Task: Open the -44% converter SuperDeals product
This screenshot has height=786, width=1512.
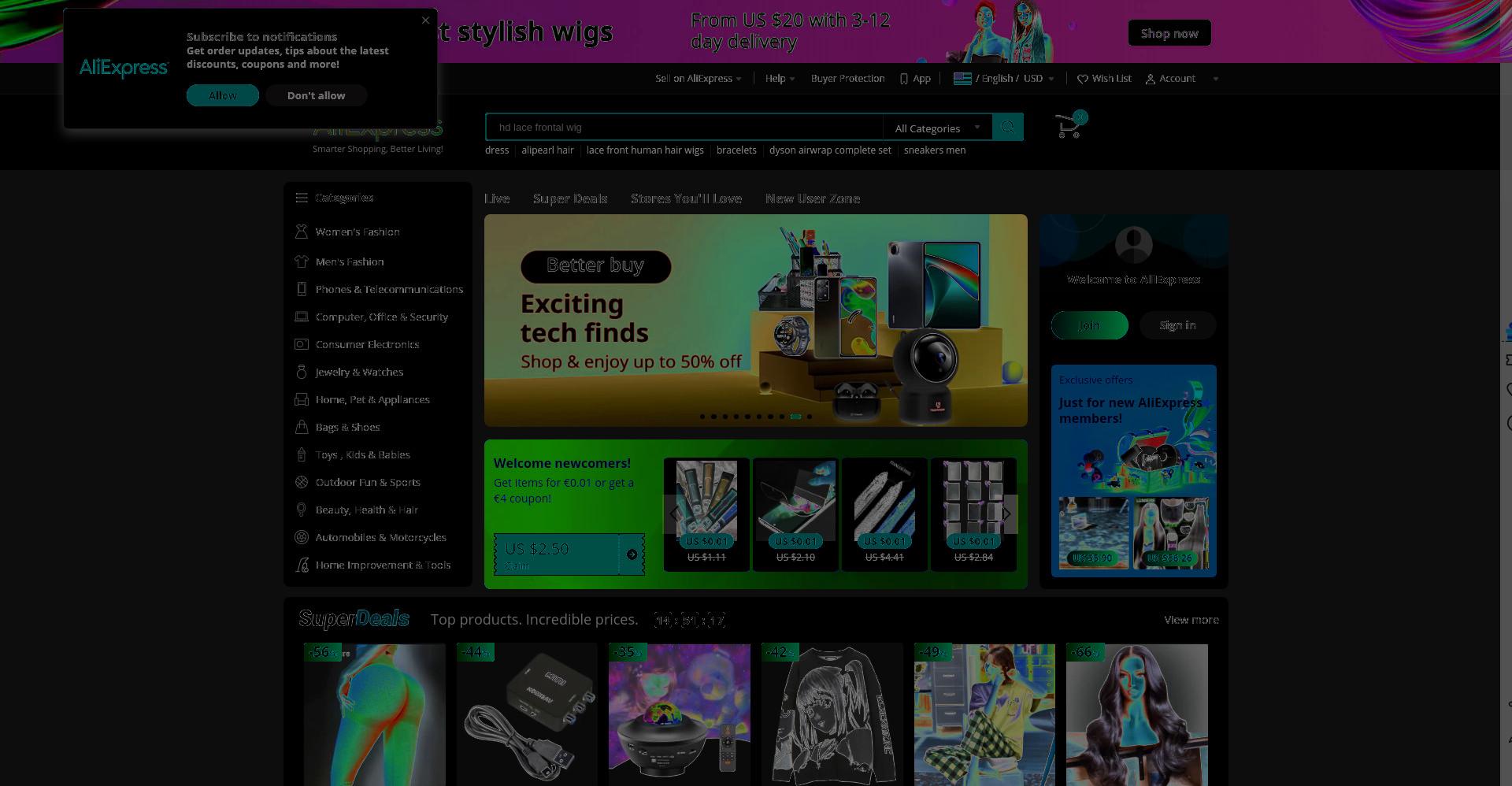Action: pyautogui.click(x=527, y=714)
